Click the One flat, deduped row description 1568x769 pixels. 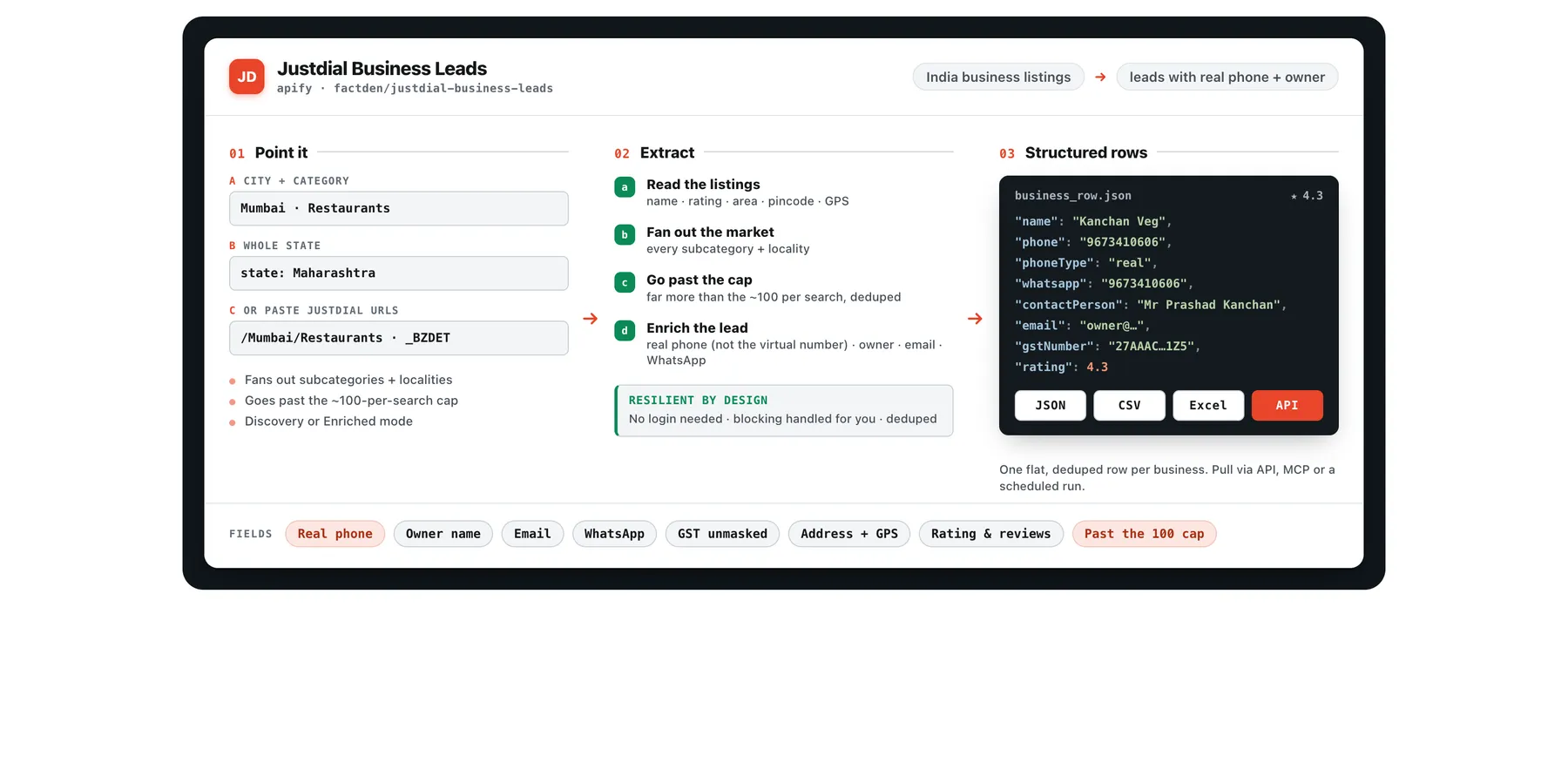coord(1167,478)
